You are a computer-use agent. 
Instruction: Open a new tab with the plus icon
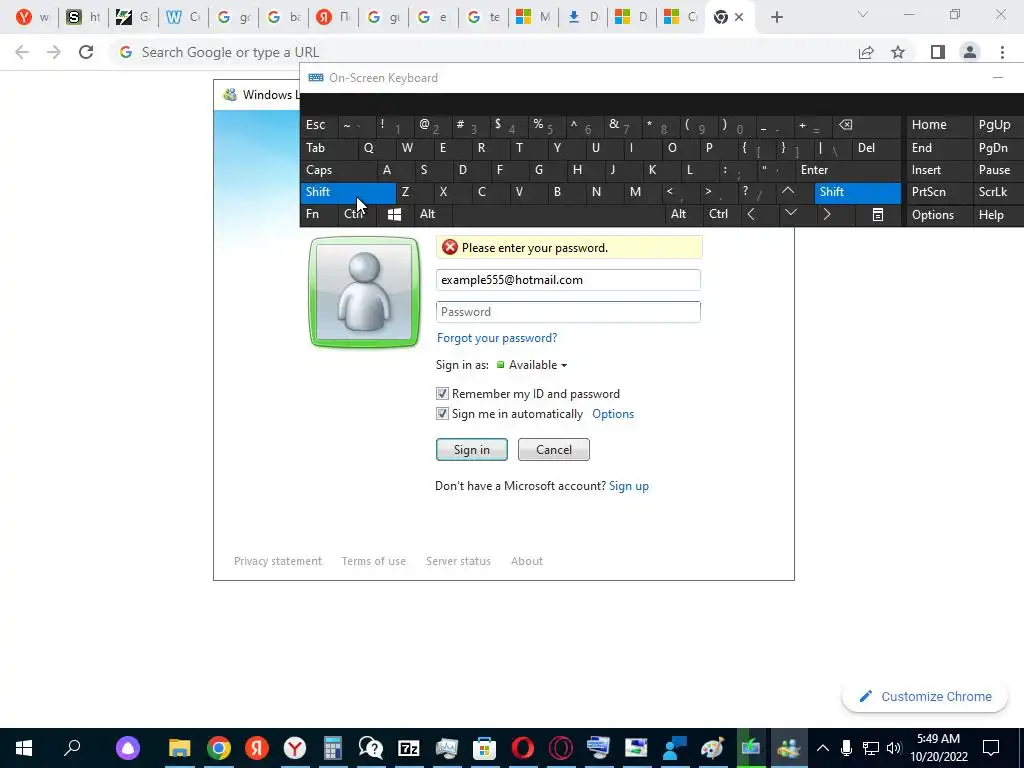tap(776, 17)
